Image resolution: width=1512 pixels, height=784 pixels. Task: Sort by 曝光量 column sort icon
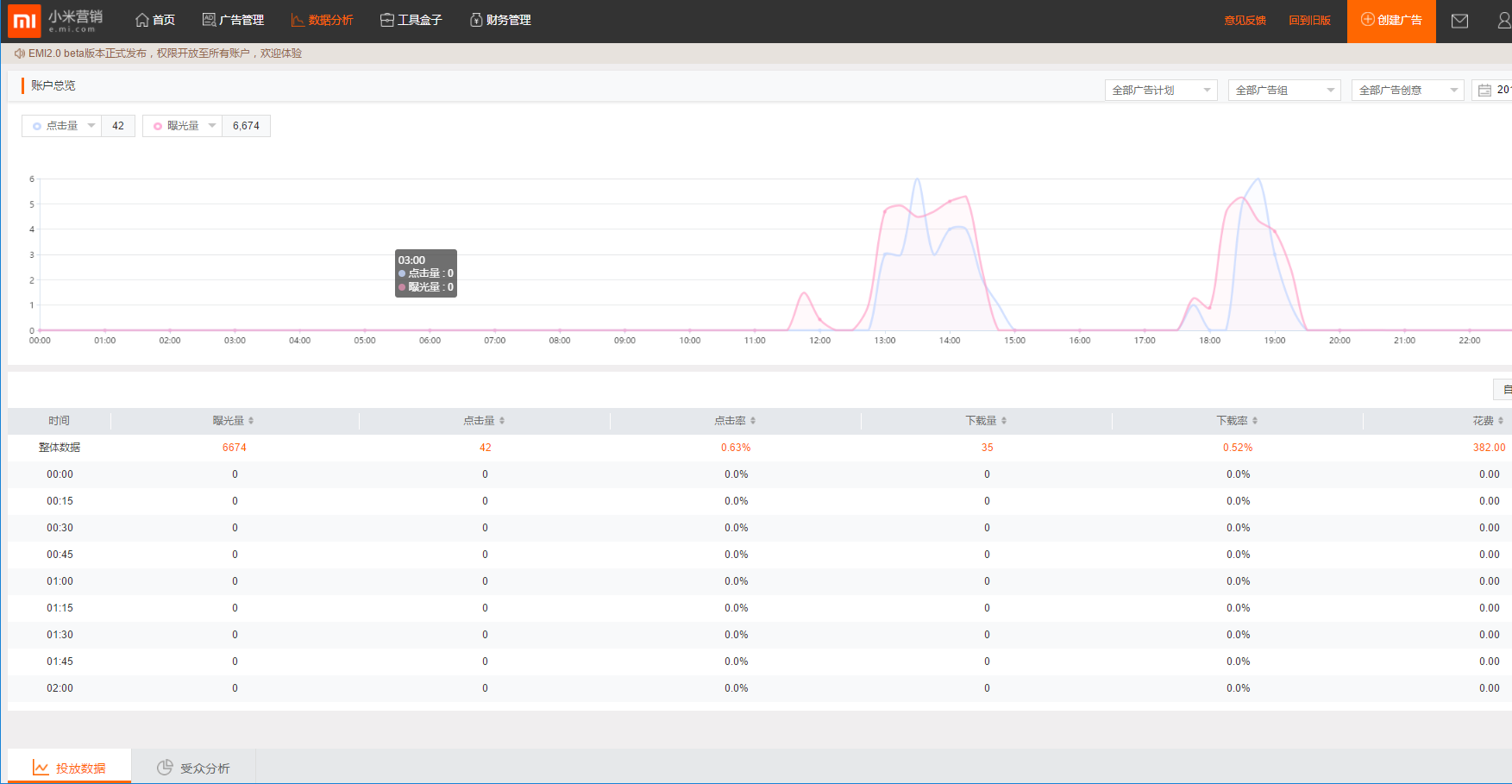tap(251, 421)
